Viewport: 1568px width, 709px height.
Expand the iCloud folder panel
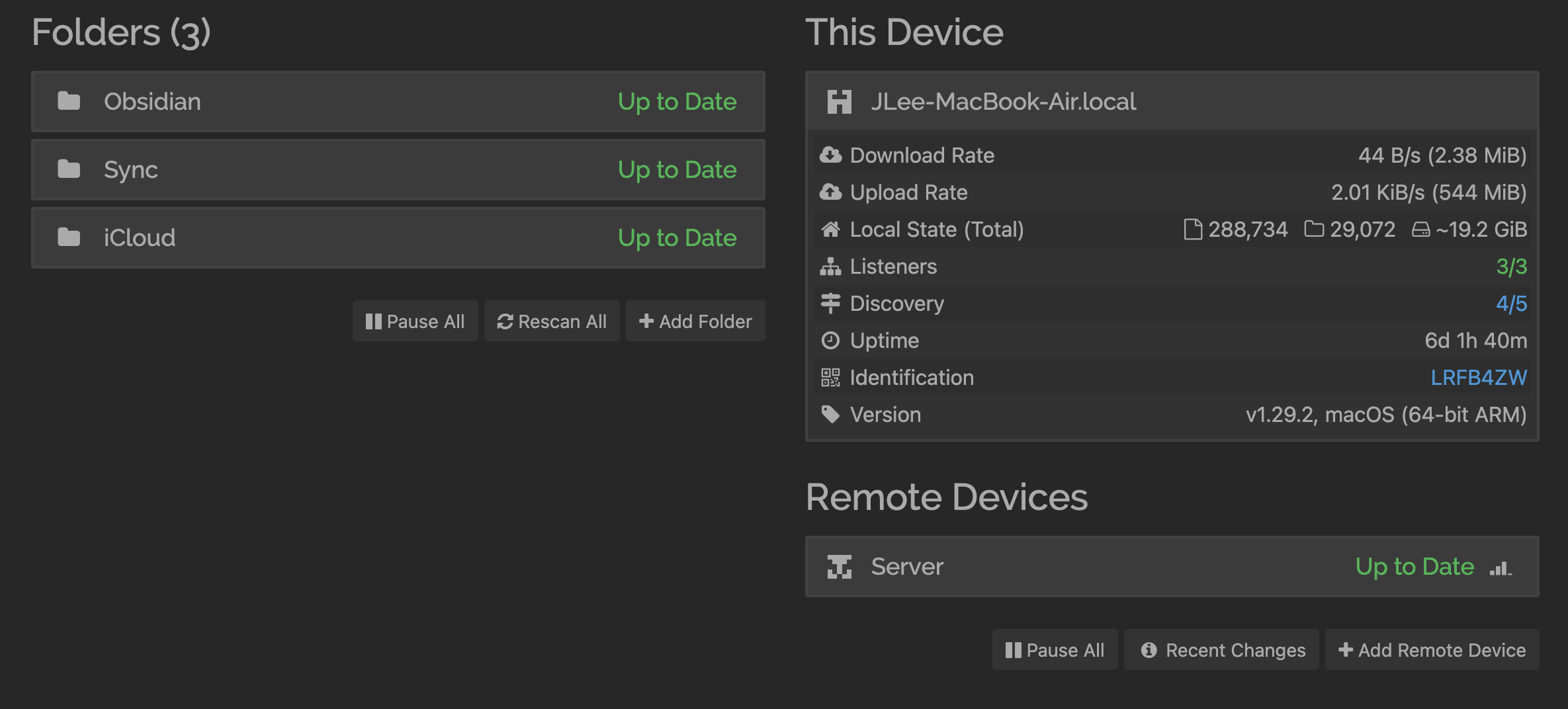tap(397, 238)
